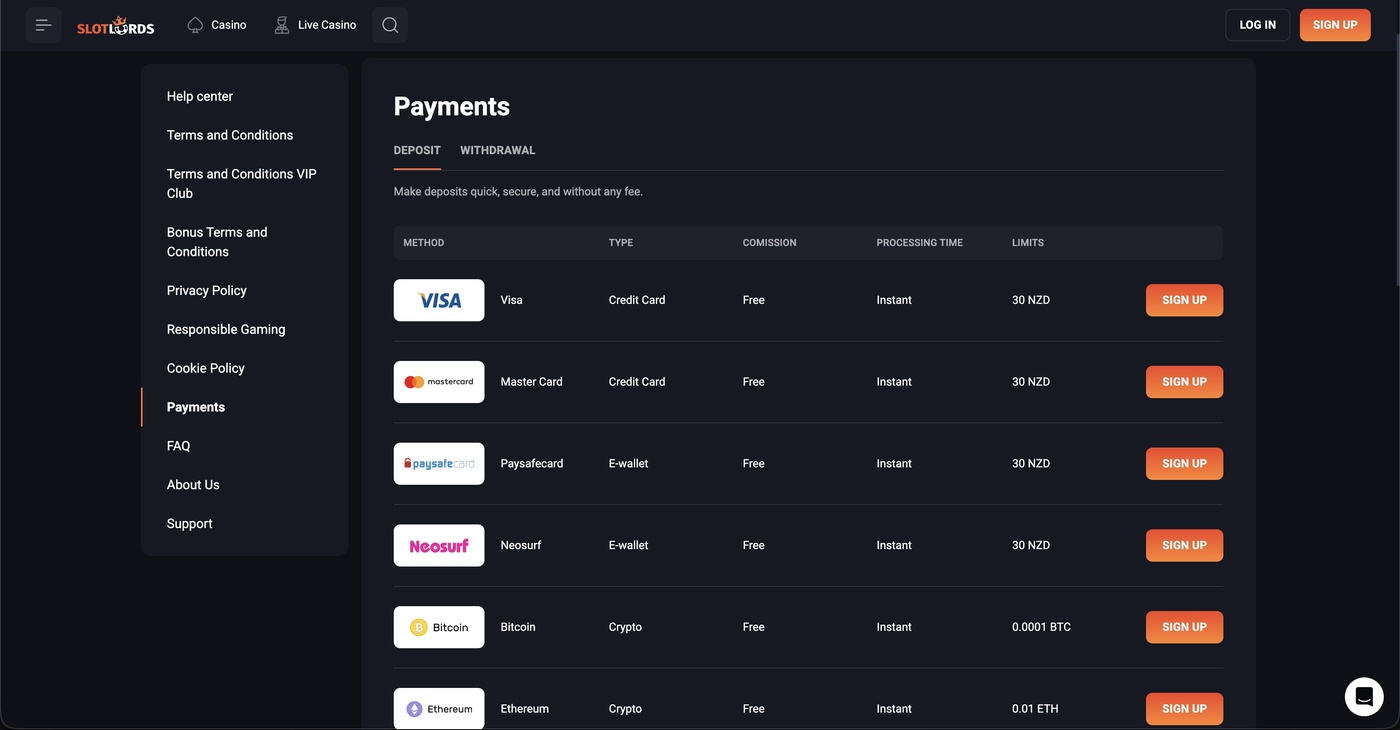Sign up from the Visa row
This screenshot has height=730, width=1400.
pos(1184,300)
